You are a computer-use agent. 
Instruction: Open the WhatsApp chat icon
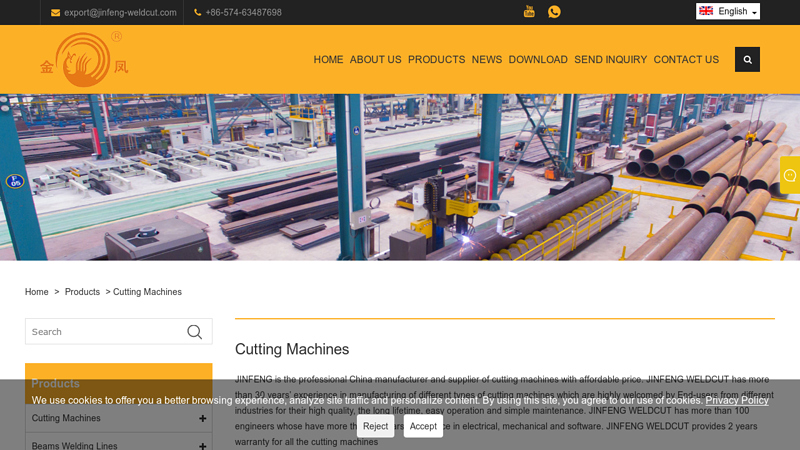click(554, 12)
